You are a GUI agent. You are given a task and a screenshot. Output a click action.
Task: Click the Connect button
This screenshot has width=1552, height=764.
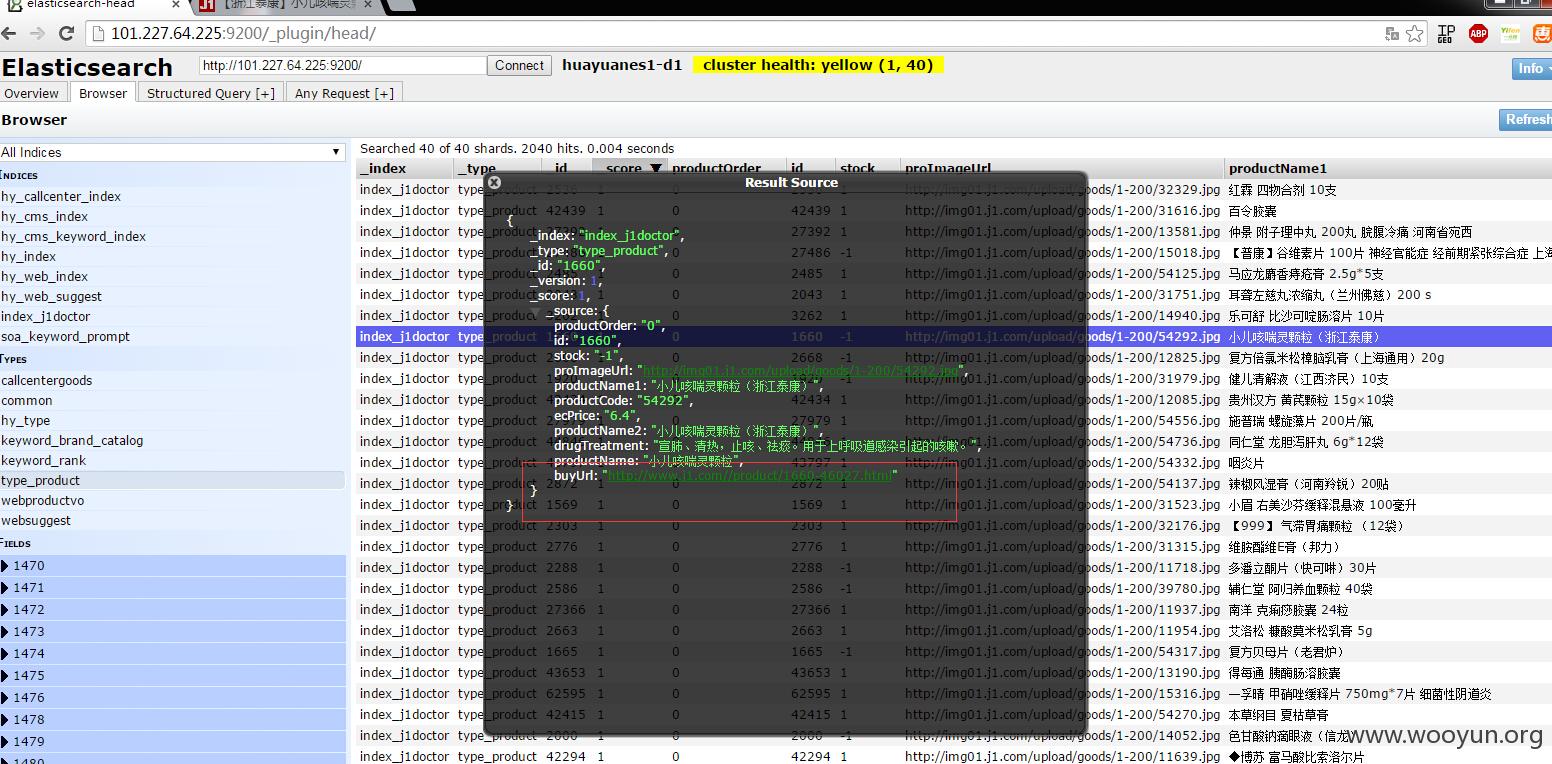coord(519,65)
